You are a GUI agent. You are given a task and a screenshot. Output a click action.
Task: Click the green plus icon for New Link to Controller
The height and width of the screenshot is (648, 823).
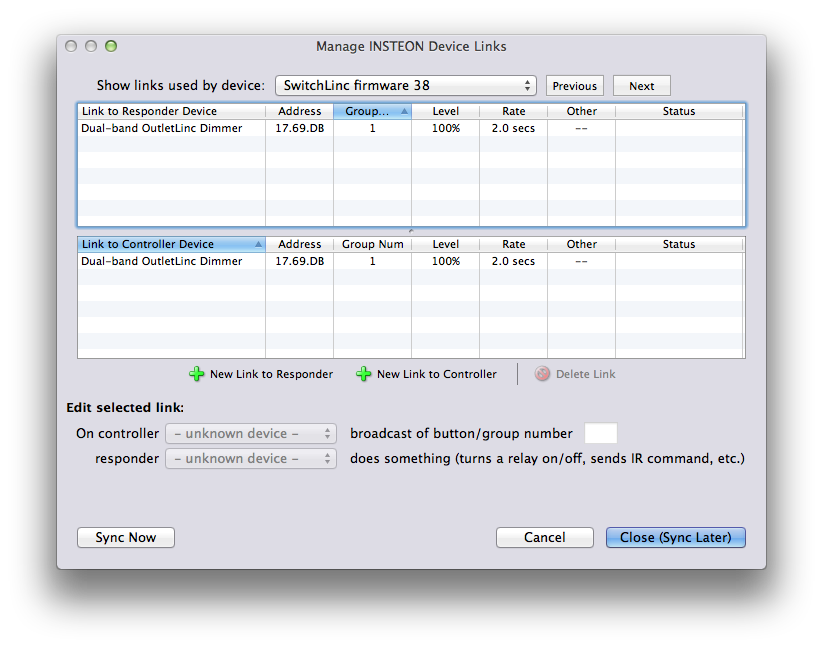click(x=363, y=374)
